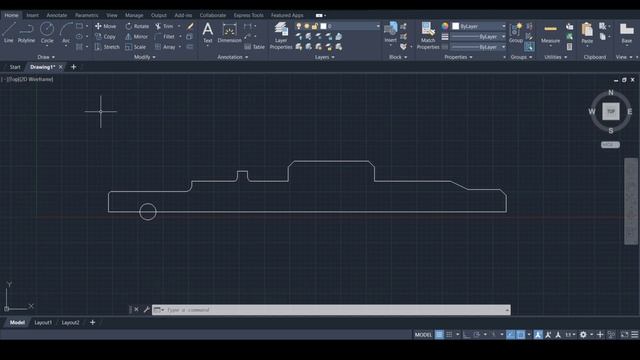Add a new drawing tab
The width and height of the screenshot is (640, 360).
pyautogui.click(x=73, y=67)
